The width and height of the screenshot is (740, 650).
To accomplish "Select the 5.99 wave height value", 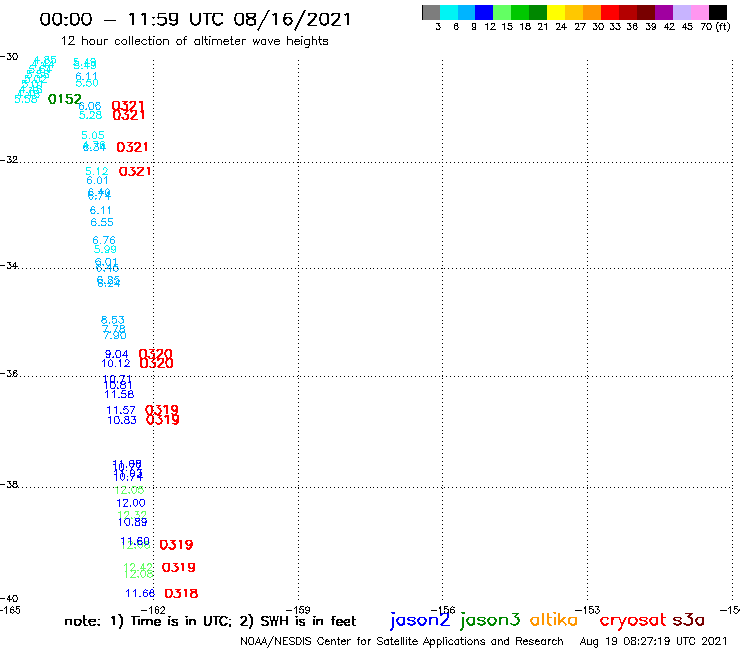I will coord(105,249).
